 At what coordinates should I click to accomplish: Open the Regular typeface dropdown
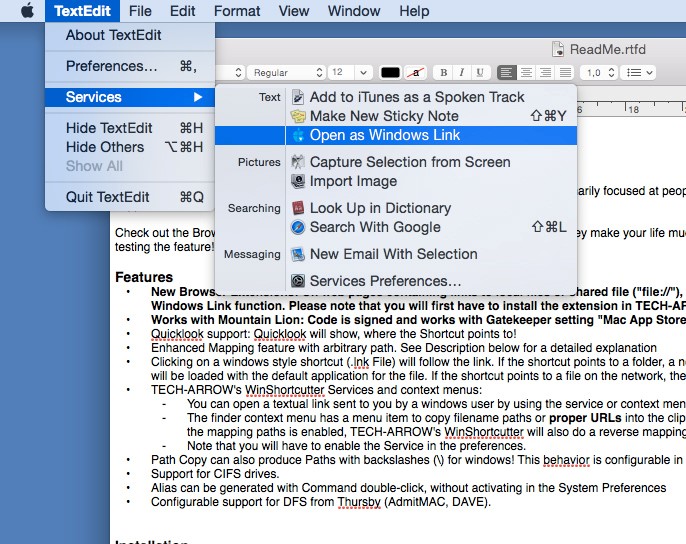(x=287, y=72)
